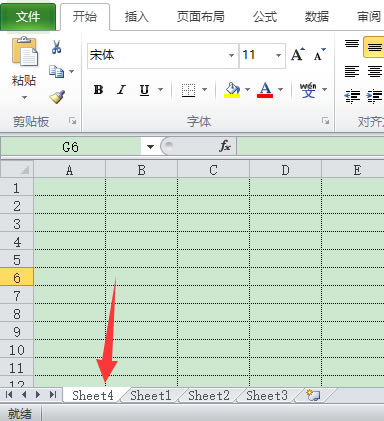Increase indent
384x421 pixels.
374,96
